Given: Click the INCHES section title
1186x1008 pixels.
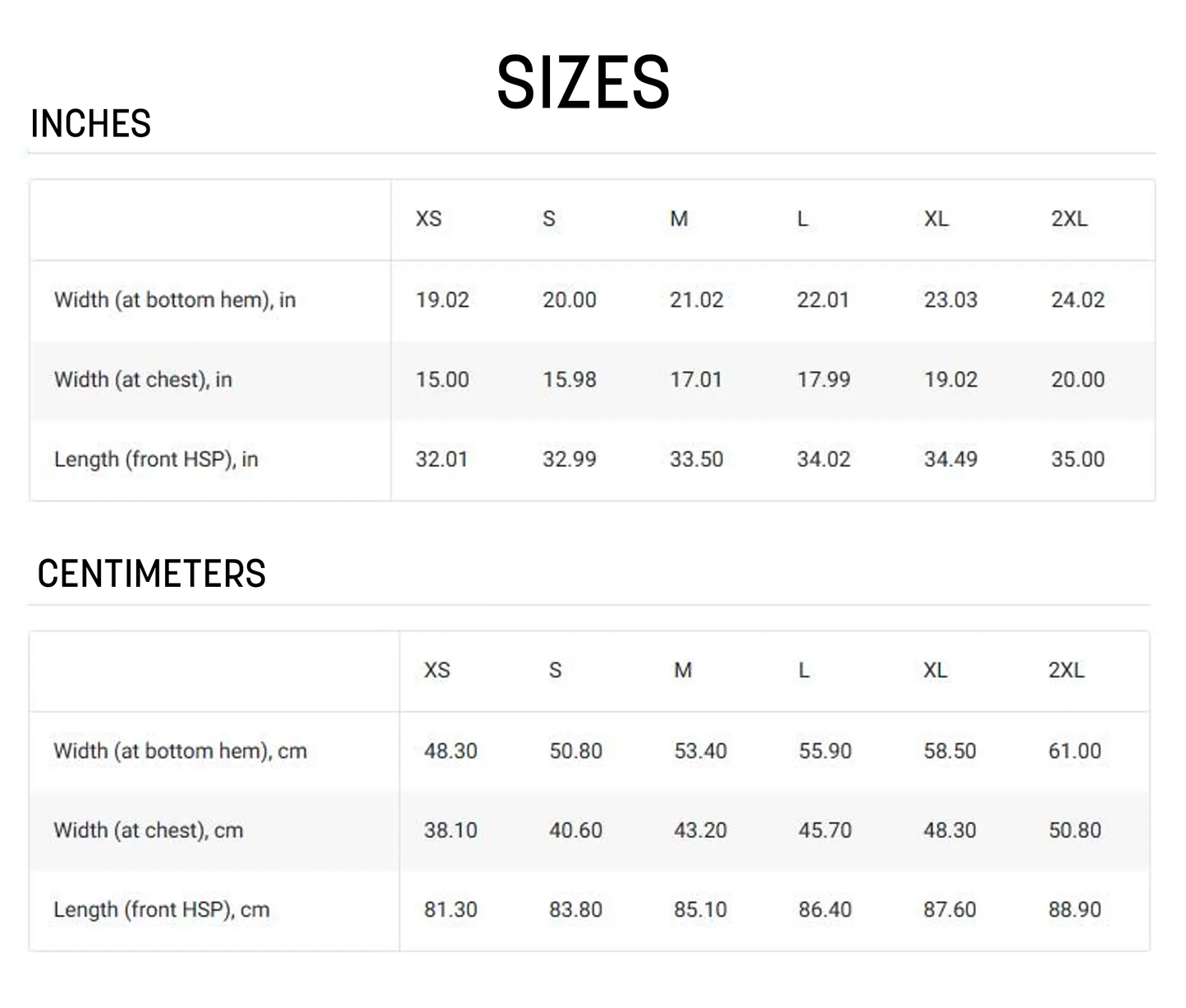Looking at the screenshot, I should click(90, 124).
